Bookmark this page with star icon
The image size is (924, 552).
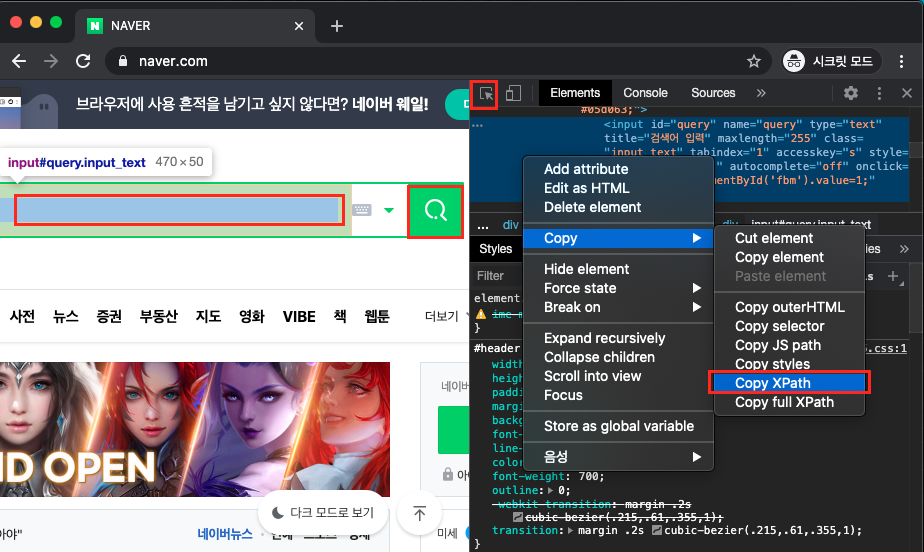(754, 61)
